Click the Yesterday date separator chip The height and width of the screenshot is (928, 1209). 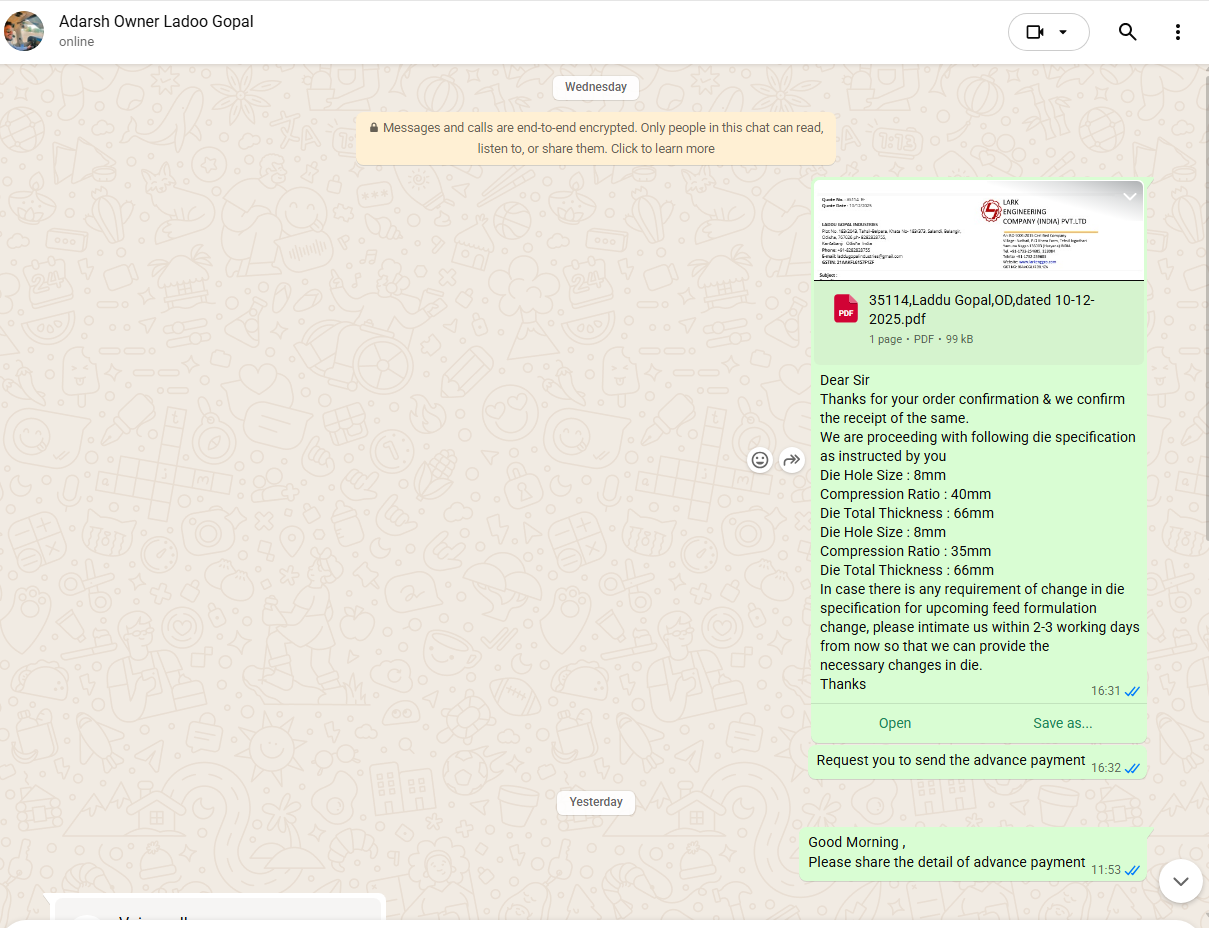596,802
